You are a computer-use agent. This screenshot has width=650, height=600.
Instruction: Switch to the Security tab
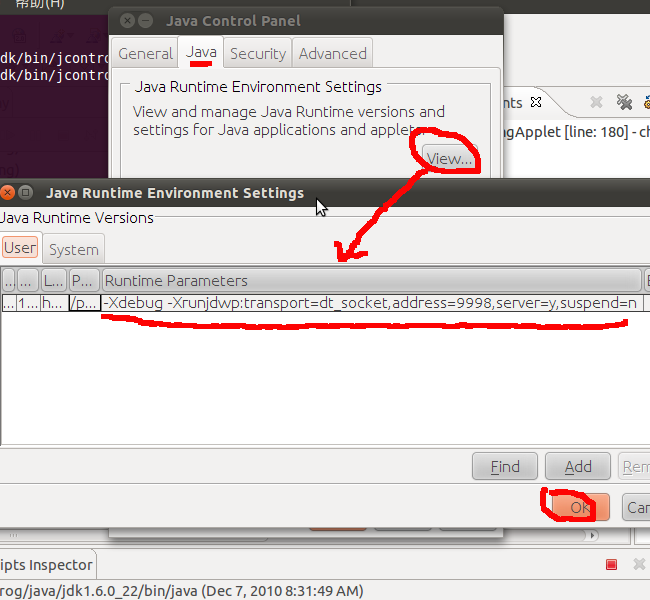pyautogui.click(x=258, y=53)
